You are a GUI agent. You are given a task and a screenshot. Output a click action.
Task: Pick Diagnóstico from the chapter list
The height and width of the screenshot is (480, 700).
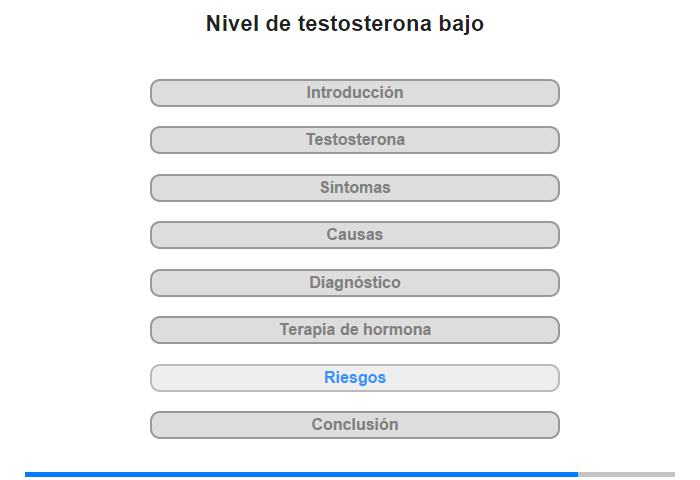coord(355,283)
